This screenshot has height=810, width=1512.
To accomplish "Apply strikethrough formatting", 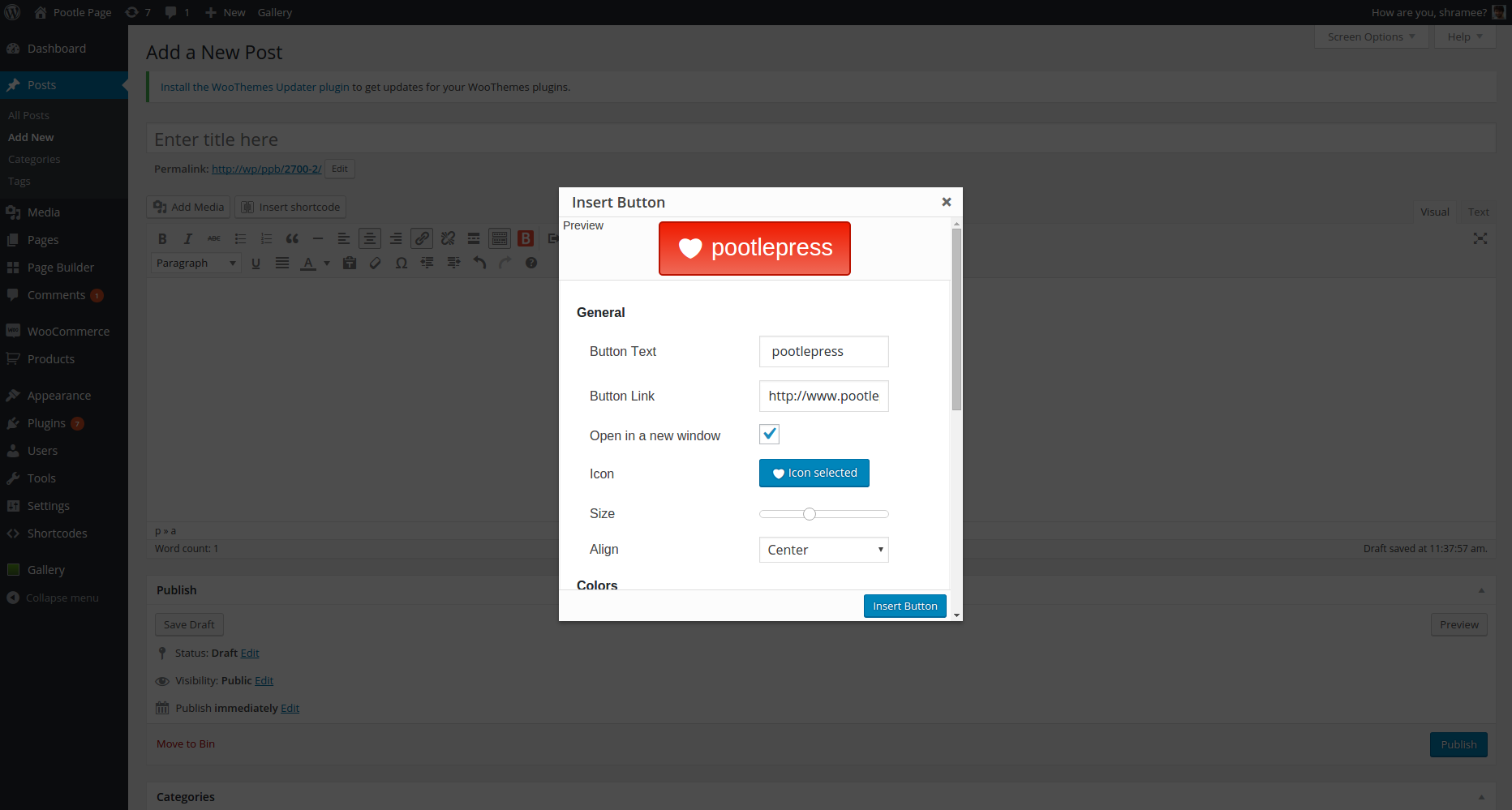I will tap(214, 238).
